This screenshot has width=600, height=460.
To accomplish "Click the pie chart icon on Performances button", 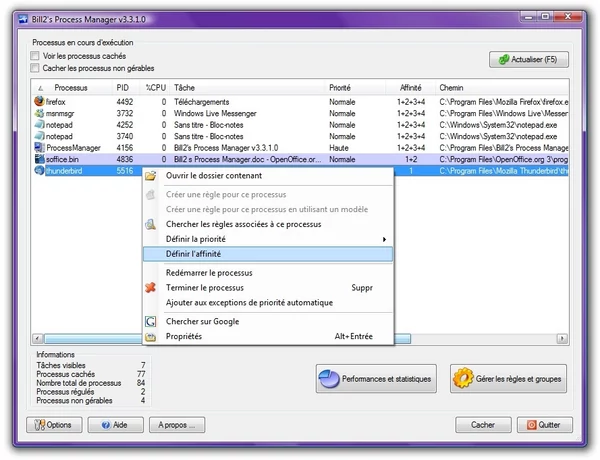I will pos(329,379).
